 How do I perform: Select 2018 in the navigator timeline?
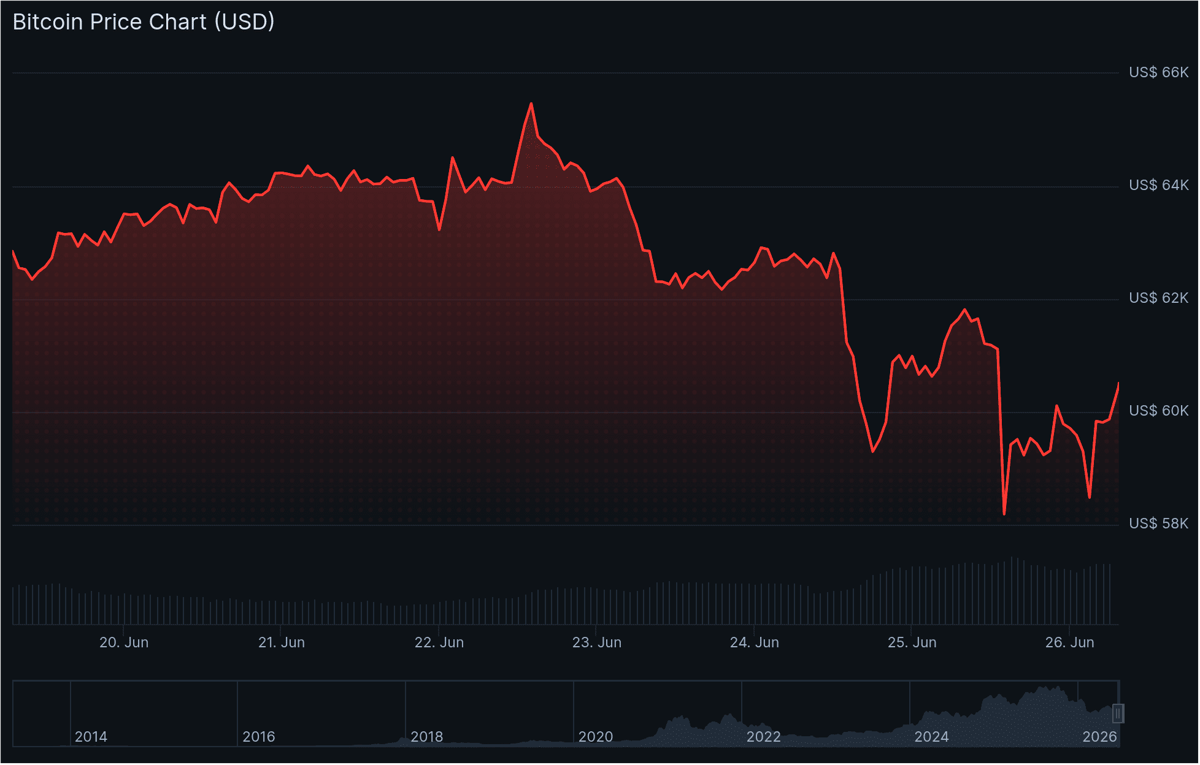[427, 737]
